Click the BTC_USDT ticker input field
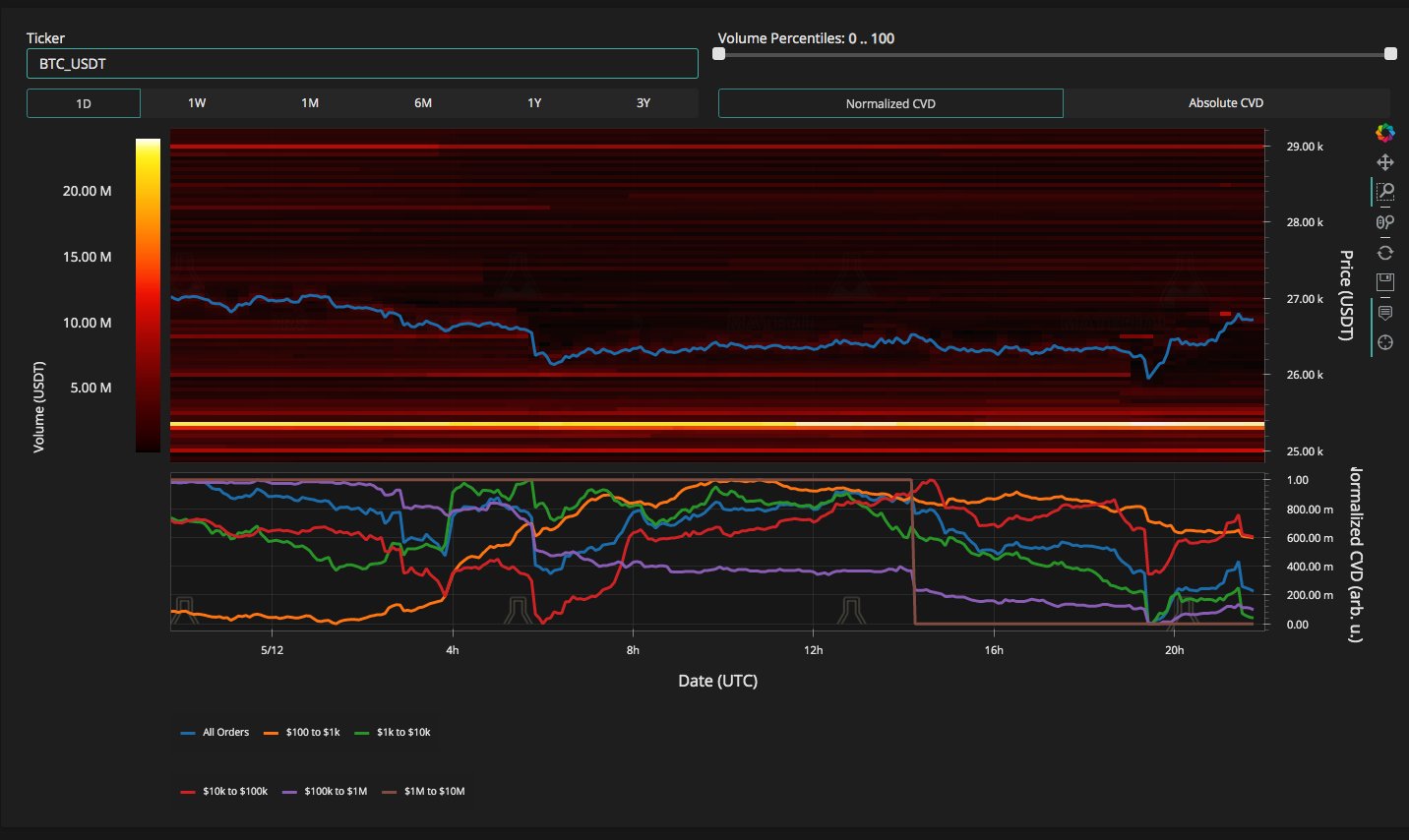This screenshot has width=1409, height=840. coord(362,64)
